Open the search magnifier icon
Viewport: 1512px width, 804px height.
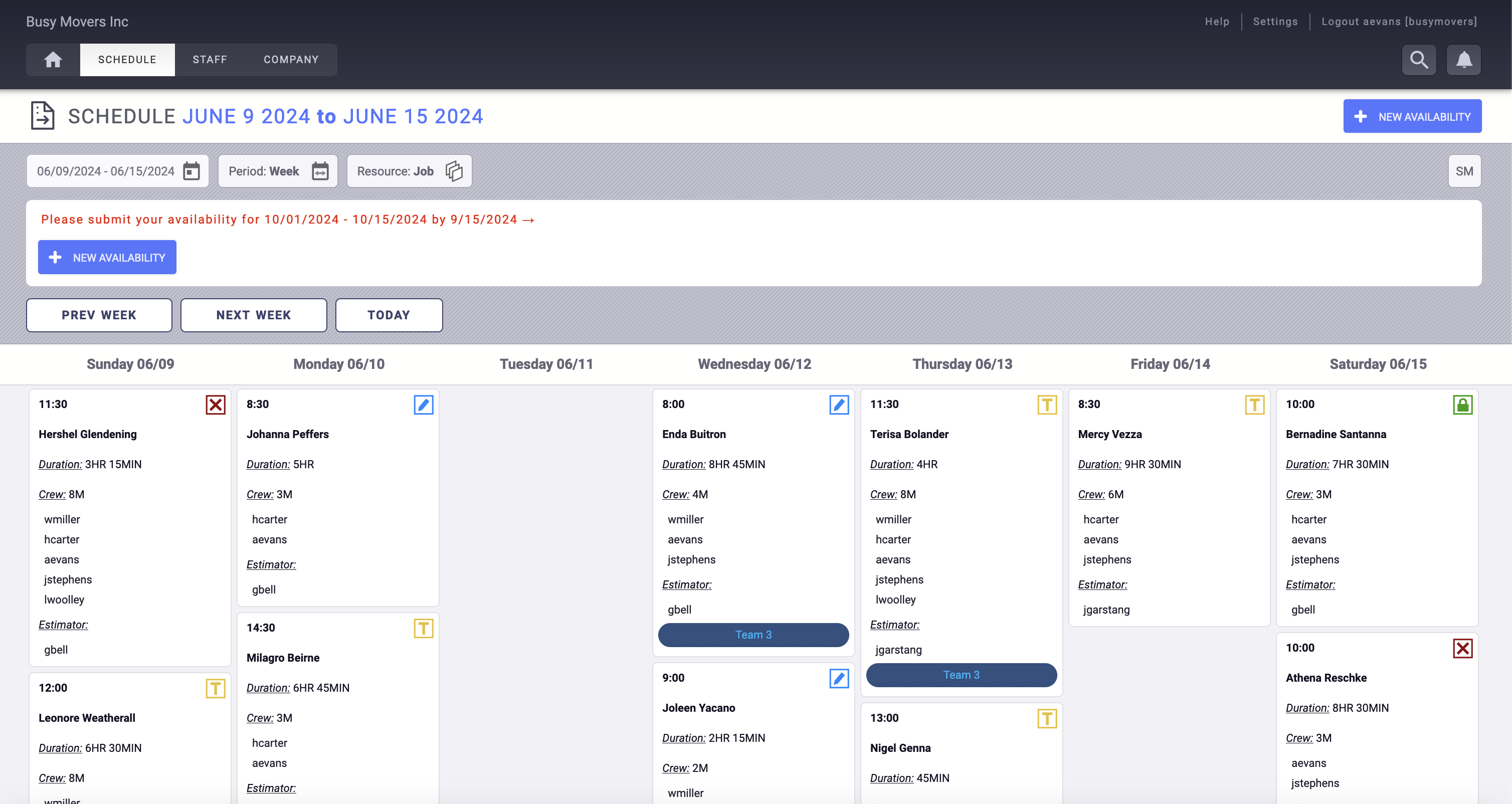coord(1419,59)
